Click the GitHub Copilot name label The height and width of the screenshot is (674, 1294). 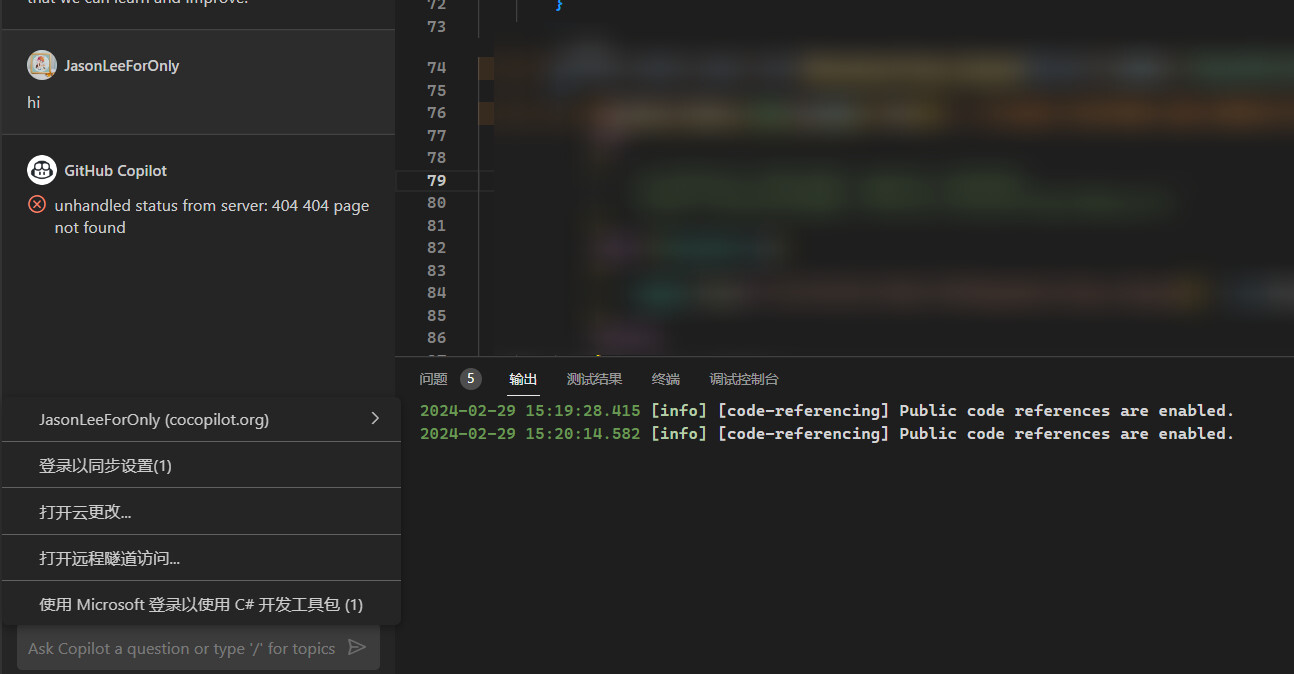pyautogui.click(x=116, y=170)
